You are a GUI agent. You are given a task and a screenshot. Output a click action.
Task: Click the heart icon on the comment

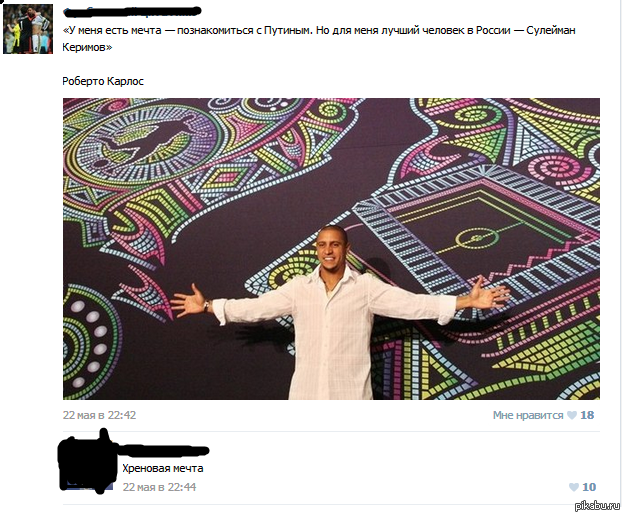[x=573, y=487]
